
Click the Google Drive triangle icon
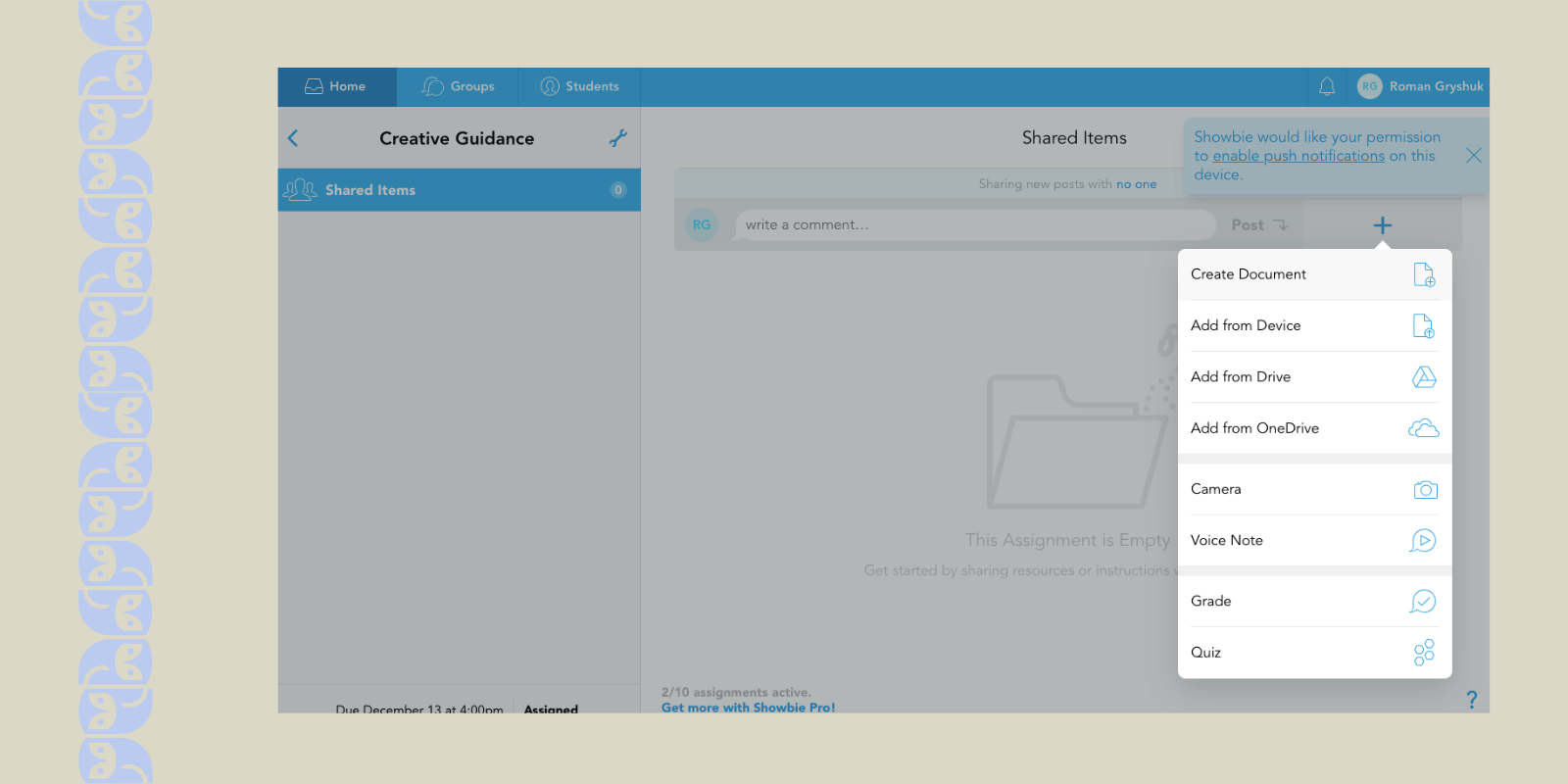[1424, 376]
